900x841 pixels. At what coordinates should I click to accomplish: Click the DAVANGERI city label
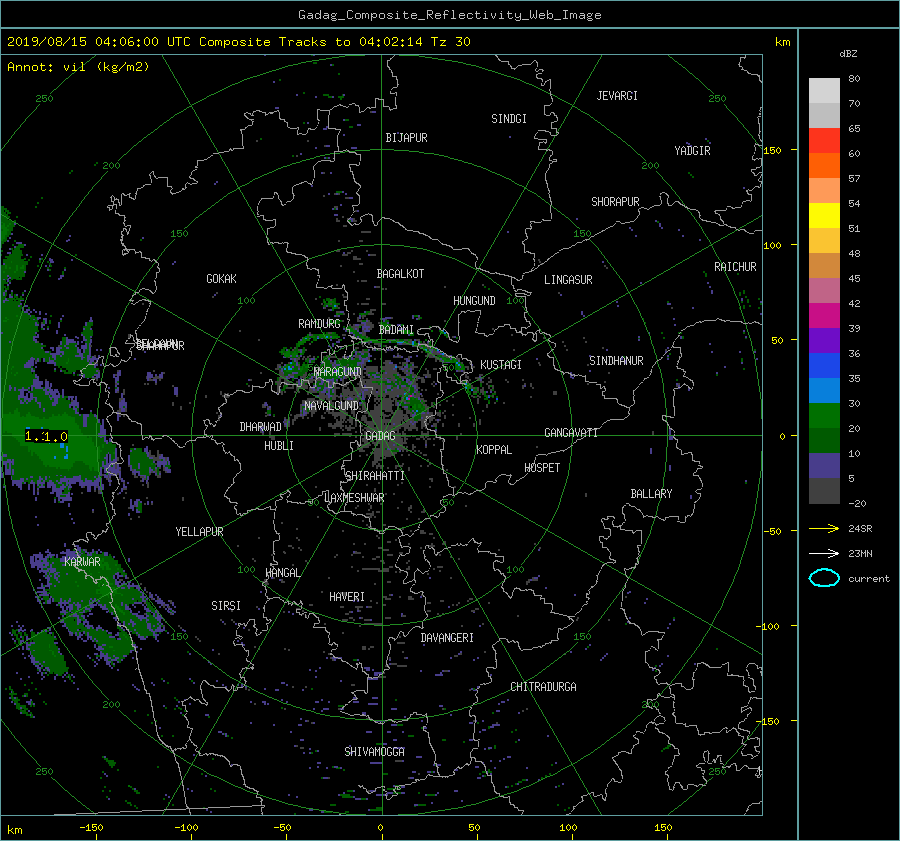[447, 638]
